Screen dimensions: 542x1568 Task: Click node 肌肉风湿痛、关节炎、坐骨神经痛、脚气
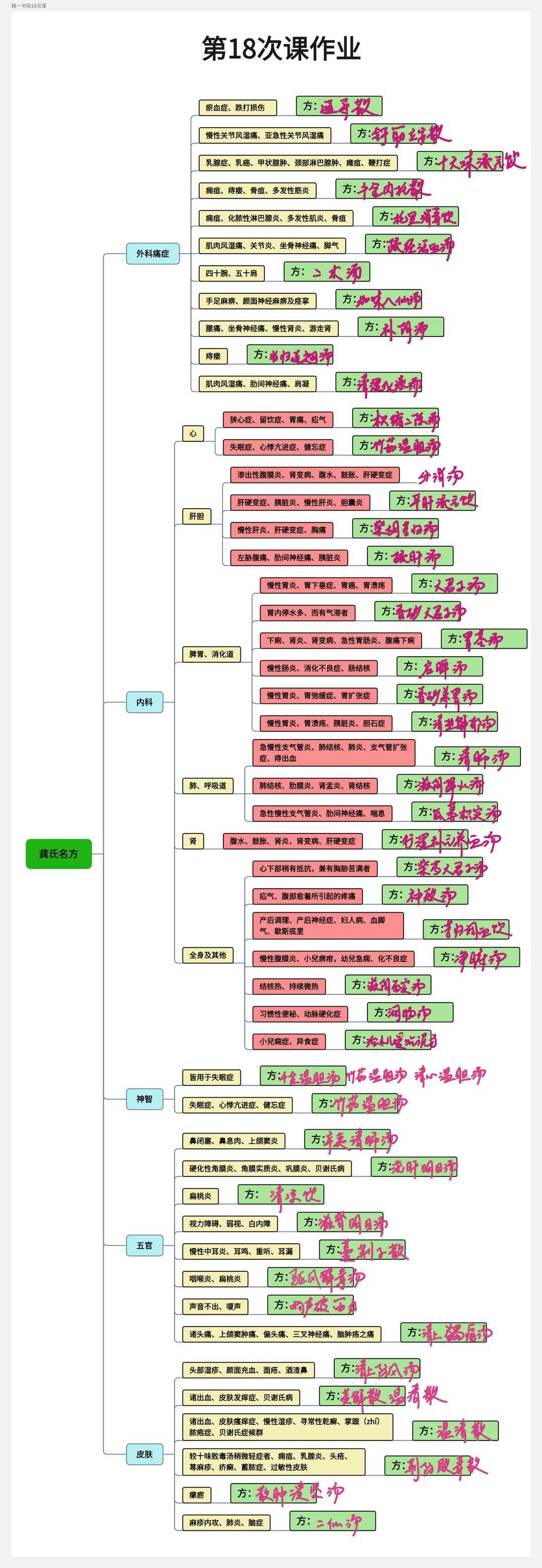[x=272, y=246]
